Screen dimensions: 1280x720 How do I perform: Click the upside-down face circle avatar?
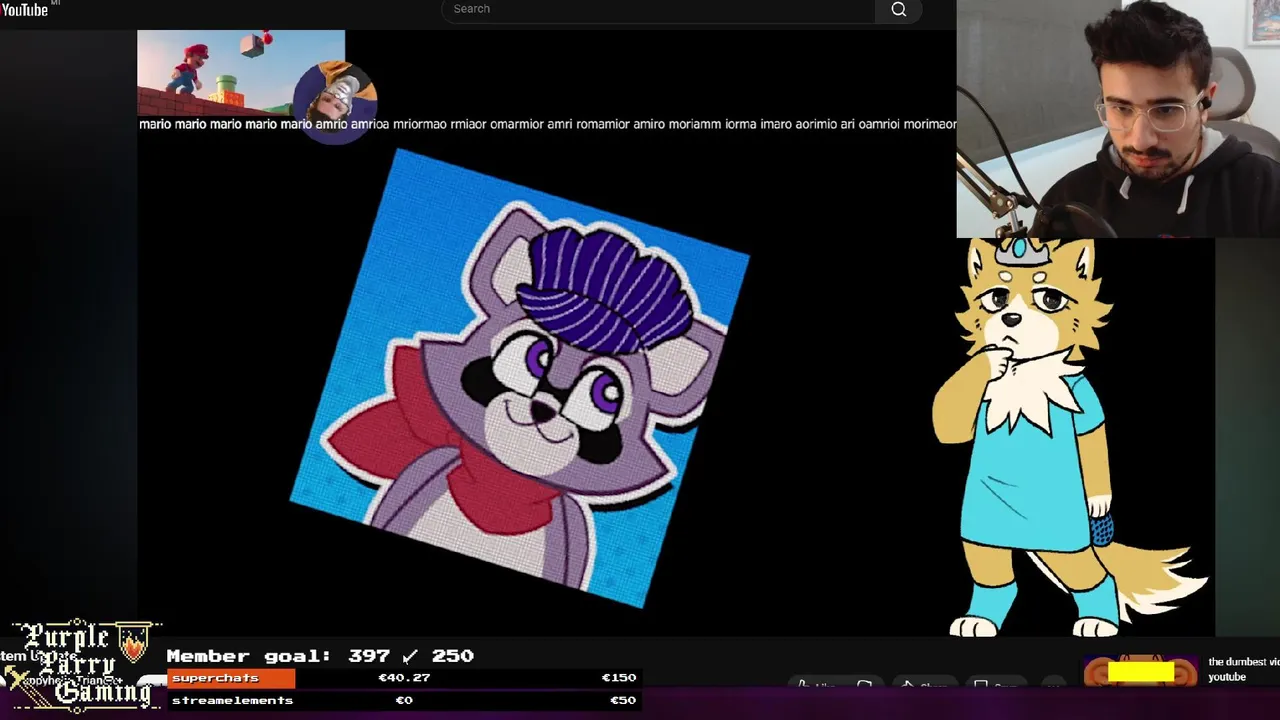point(336,101)
